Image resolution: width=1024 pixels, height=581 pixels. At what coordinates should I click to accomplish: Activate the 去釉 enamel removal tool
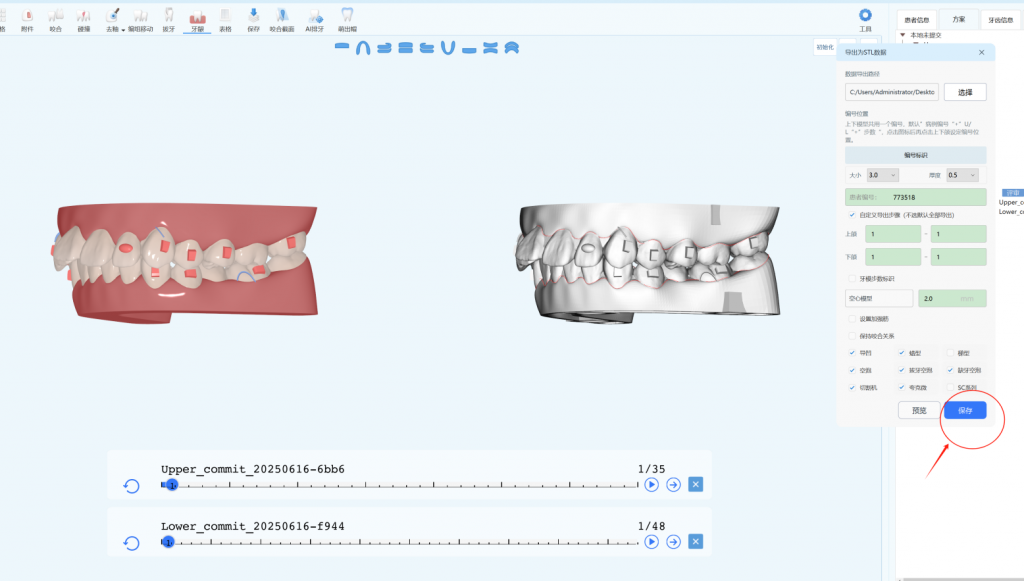112,20
